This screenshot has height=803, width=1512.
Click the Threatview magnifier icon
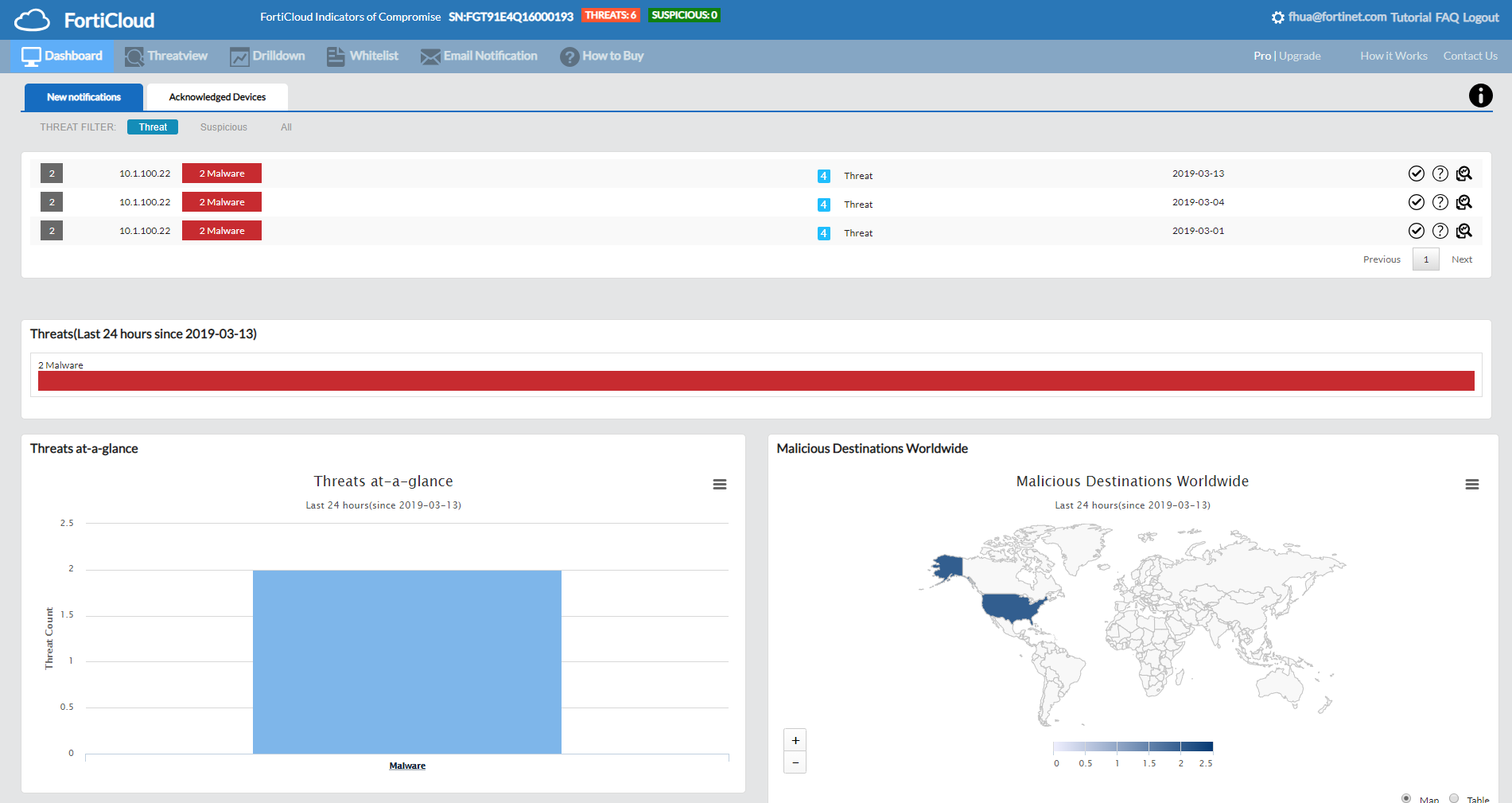134,57
